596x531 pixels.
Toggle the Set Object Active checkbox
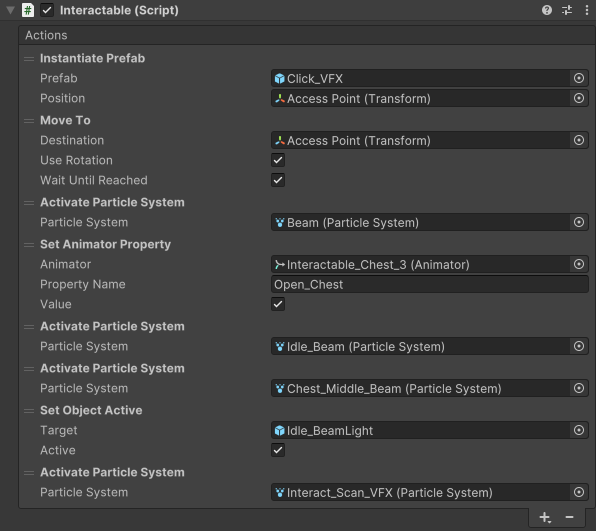point(278,450)
